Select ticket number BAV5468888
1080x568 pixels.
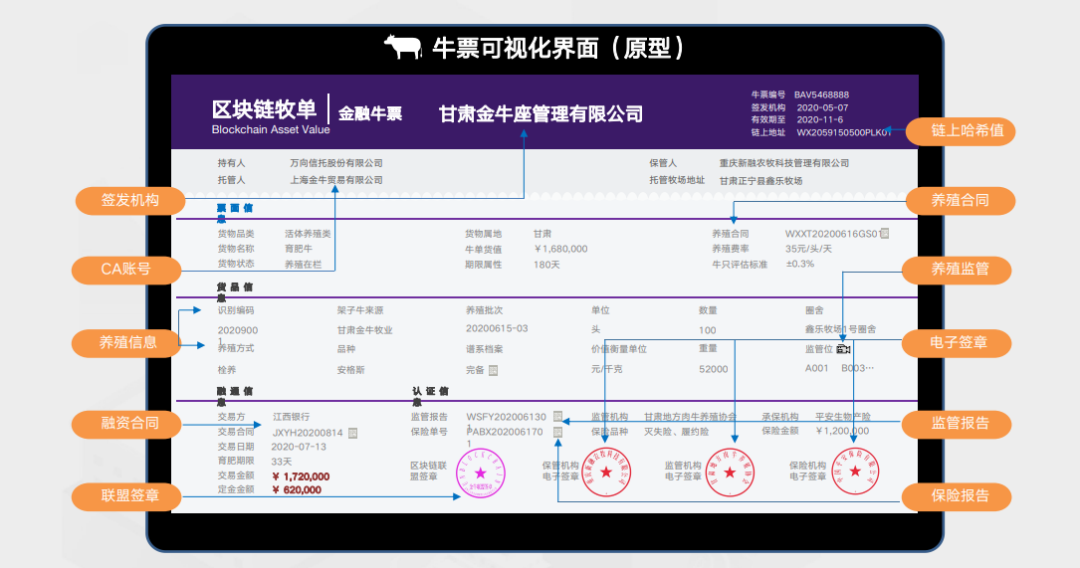(x=821, y=95)
